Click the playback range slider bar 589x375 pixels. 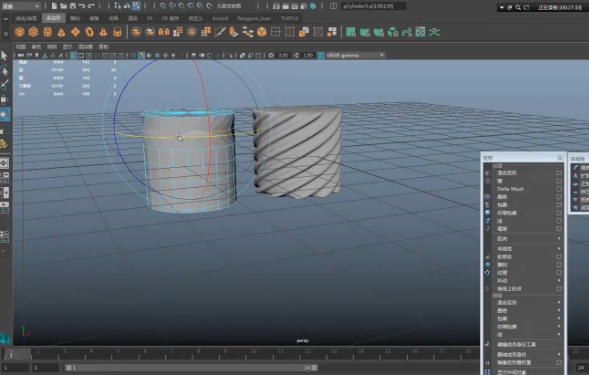192,367
